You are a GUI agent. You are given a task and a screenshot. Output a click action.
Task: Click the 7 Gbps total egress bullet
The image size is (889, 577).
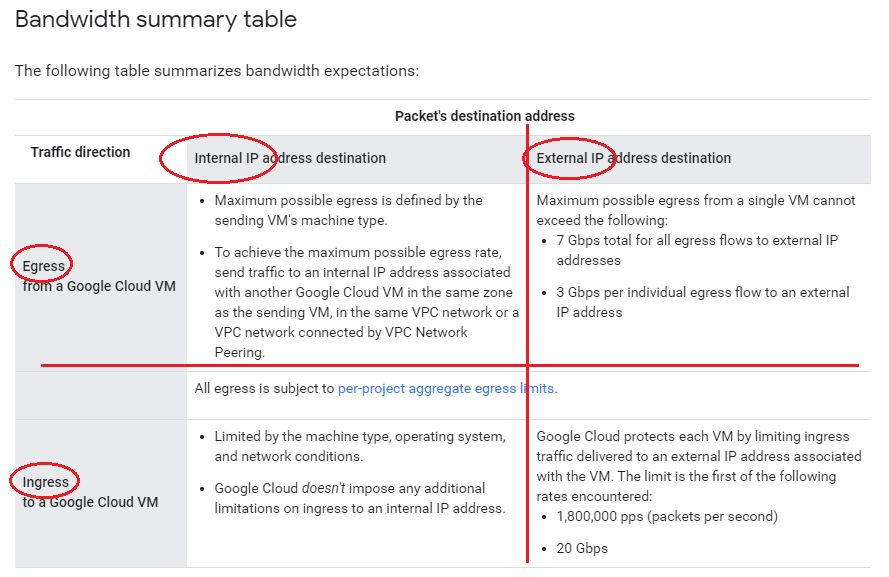point(696,250)
